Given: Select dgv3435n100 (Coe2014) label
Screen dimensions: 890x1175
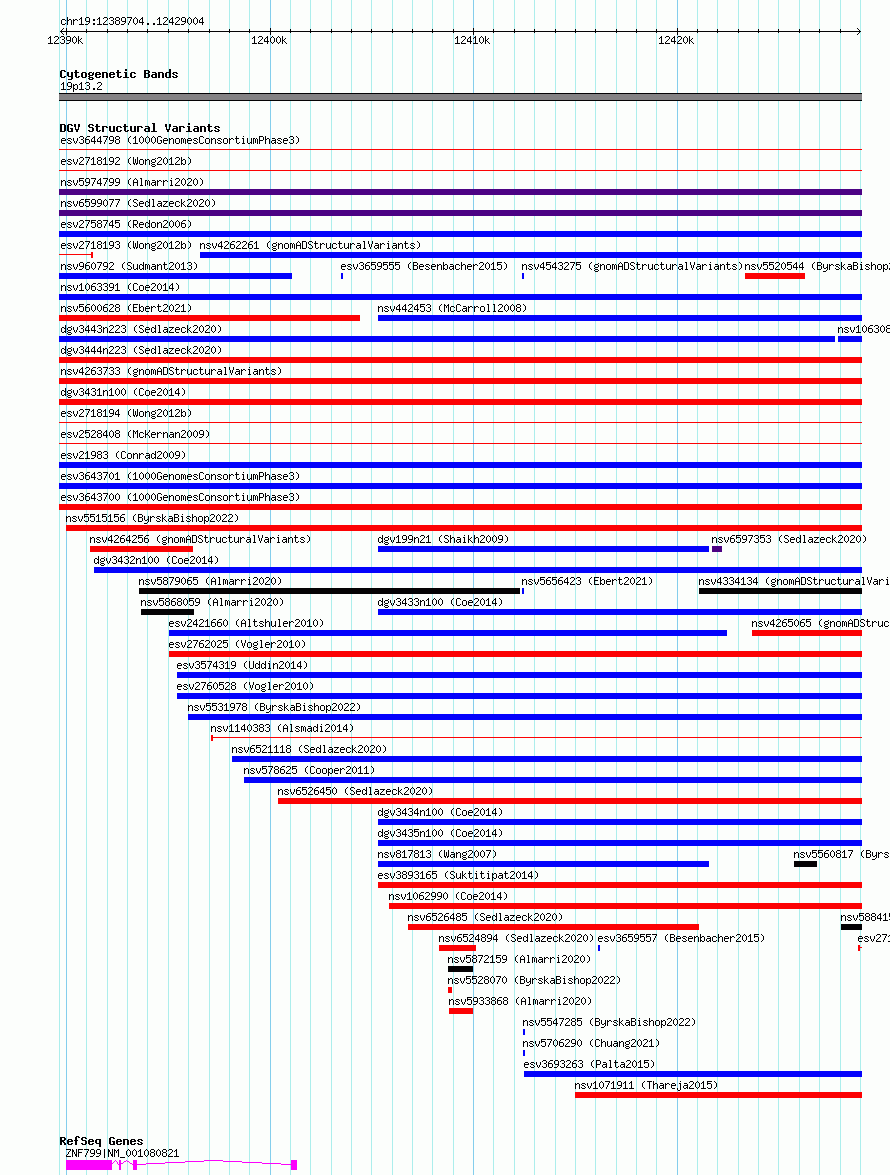Looking at the screenshot, I should click(x=441, y=833).
